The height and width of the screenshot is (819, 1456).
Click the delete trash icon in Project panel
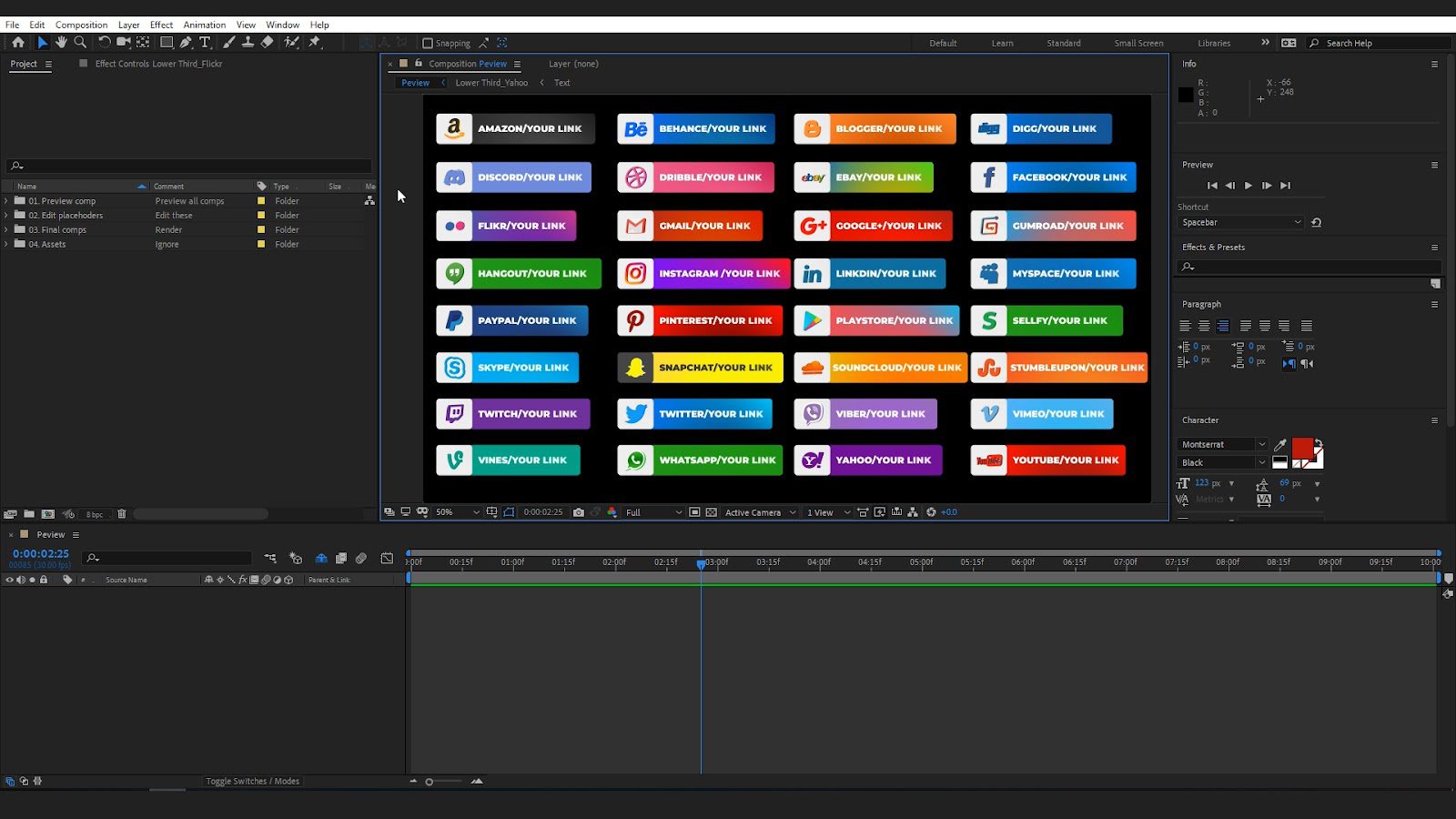(121, 514)
